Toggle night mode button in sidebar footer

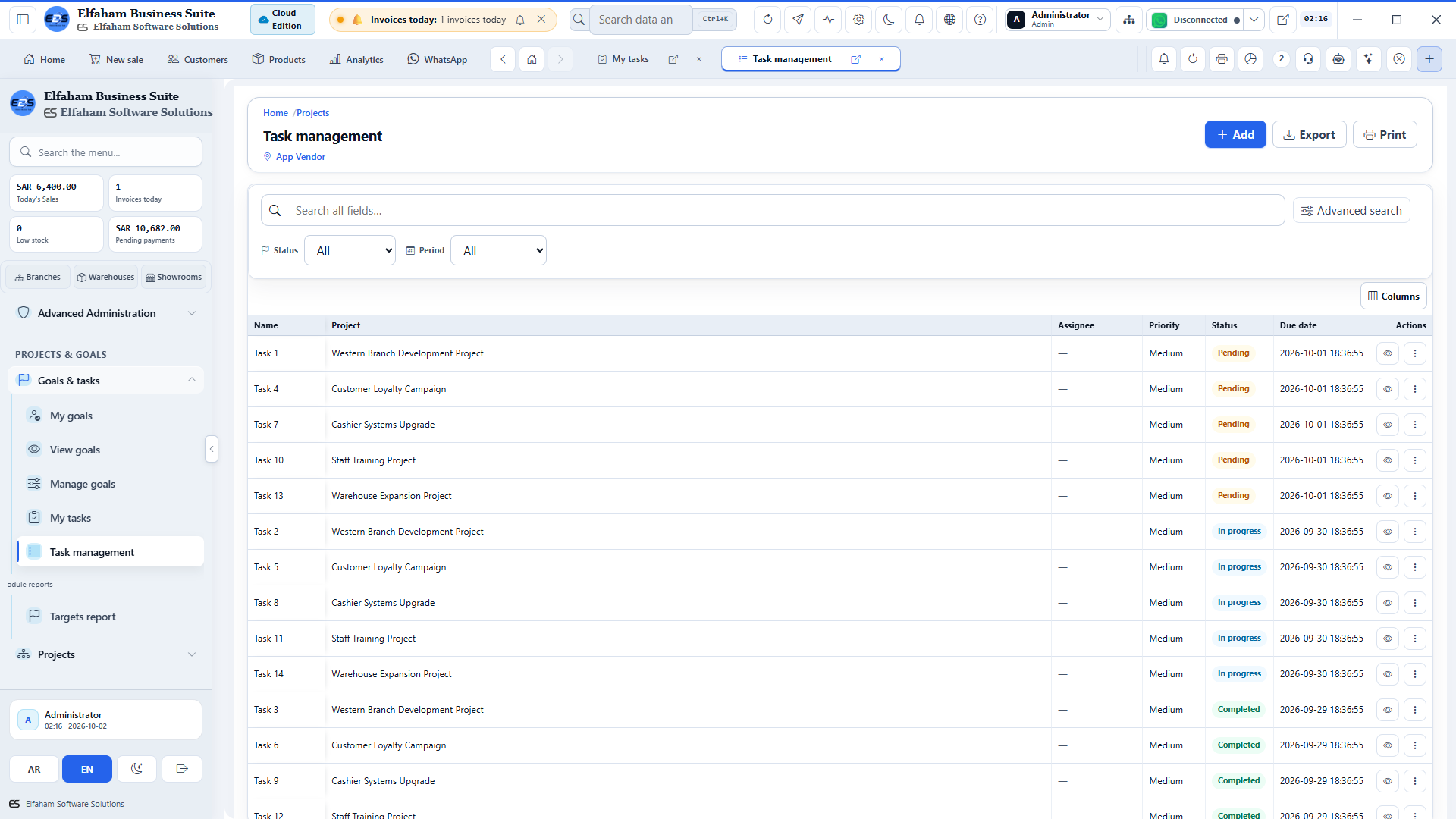pos(136,769)
